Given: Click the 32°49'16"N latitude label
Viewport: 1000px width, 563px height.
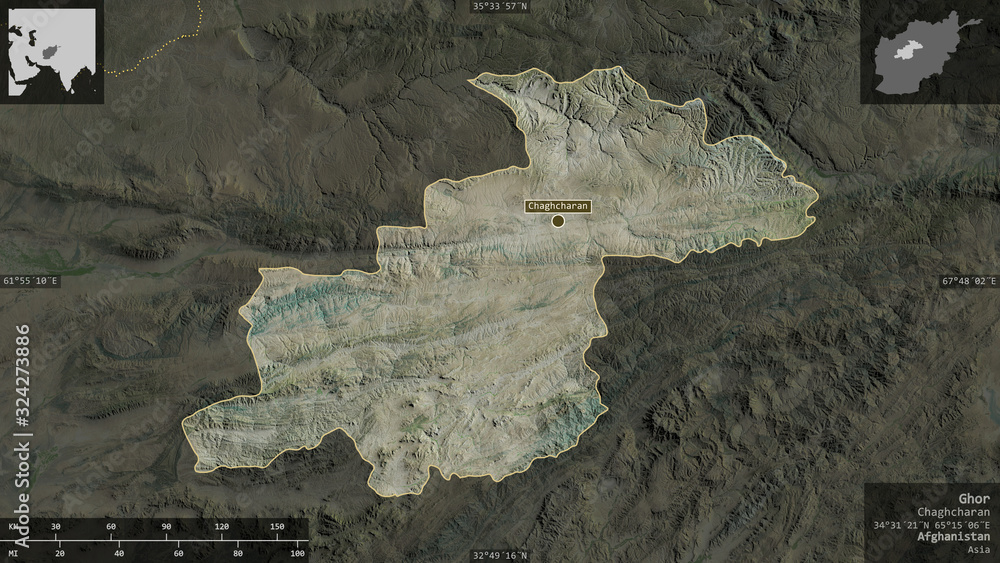Looking at the screenshot, I should tap(500, 555).
